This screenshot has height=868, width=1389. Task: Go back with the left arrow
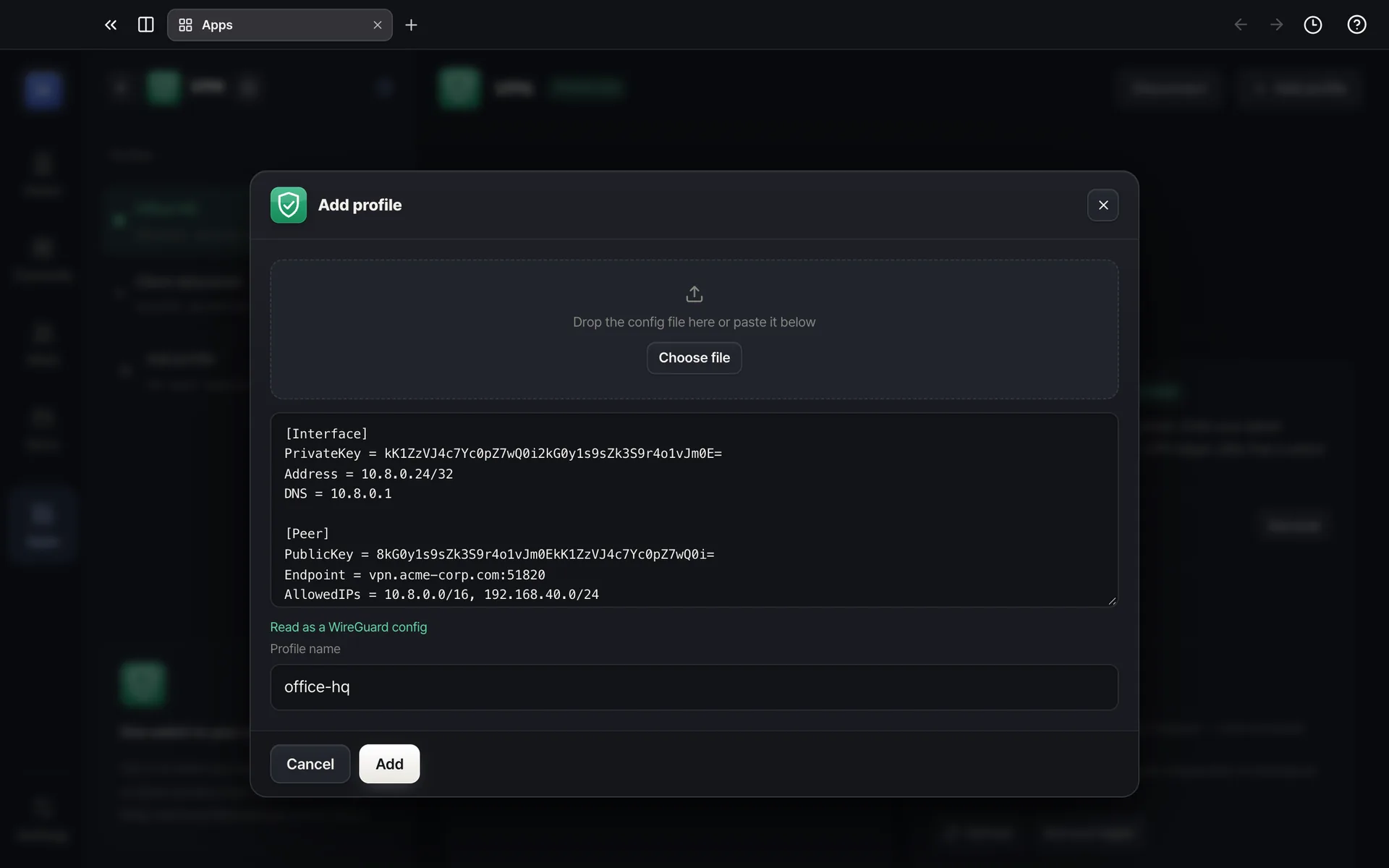[1240, 25]
